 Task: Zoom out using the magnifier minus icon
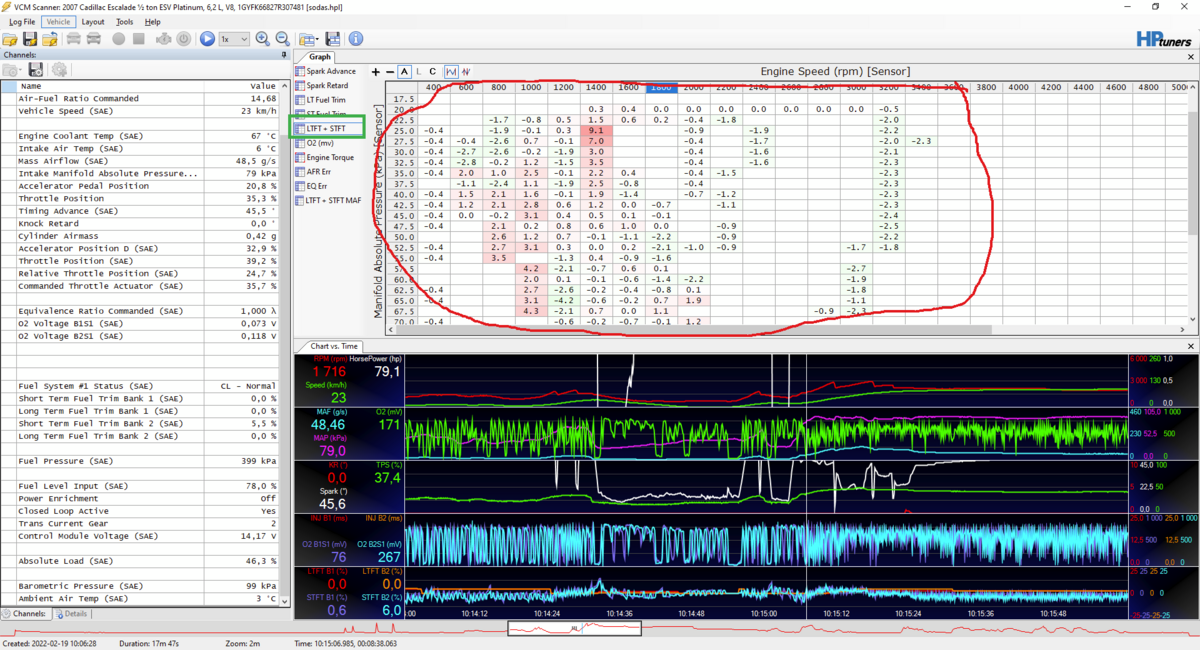pyautogui.click(x=282, y=39)
